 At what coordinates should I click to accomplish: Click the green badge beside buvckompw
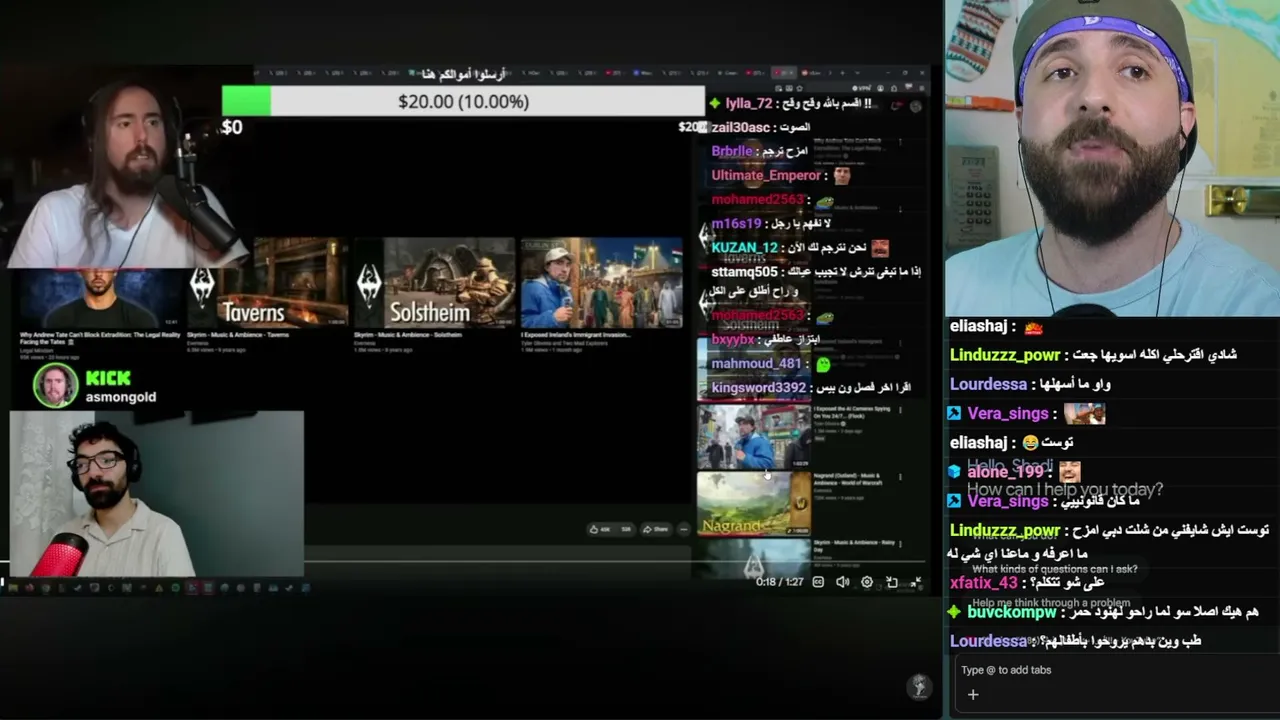[x=955, y=611]
